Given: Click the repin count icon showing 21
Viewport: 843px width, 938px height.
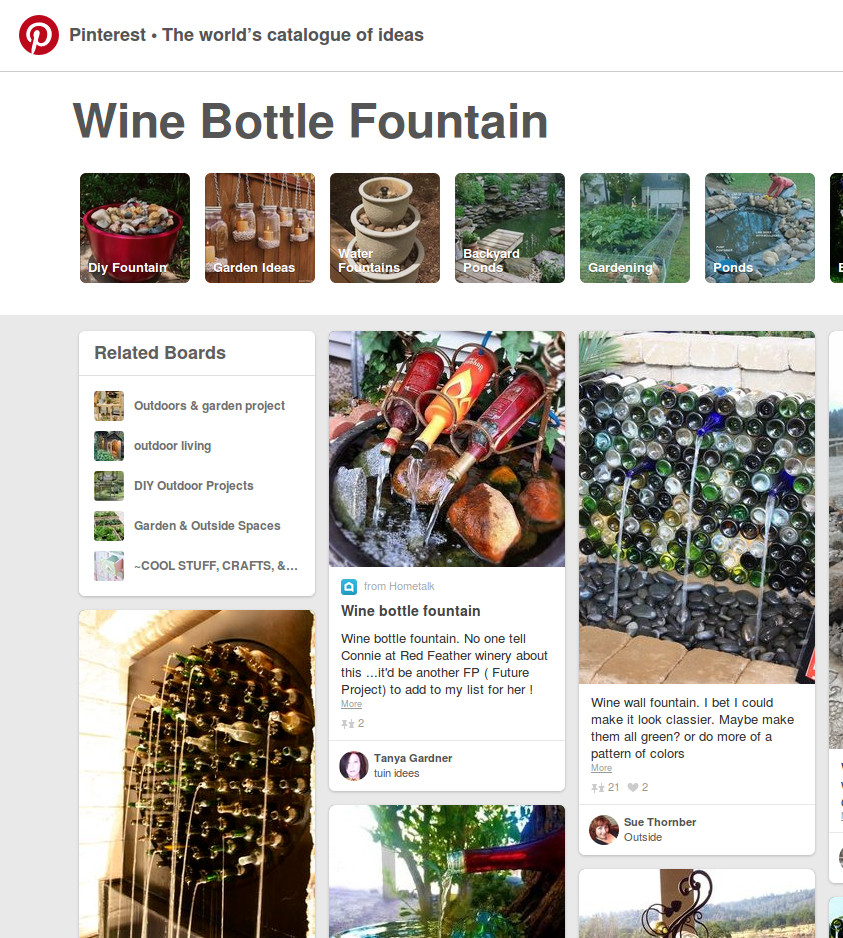Looking at the screenshot, I should [x=596, y=787].
